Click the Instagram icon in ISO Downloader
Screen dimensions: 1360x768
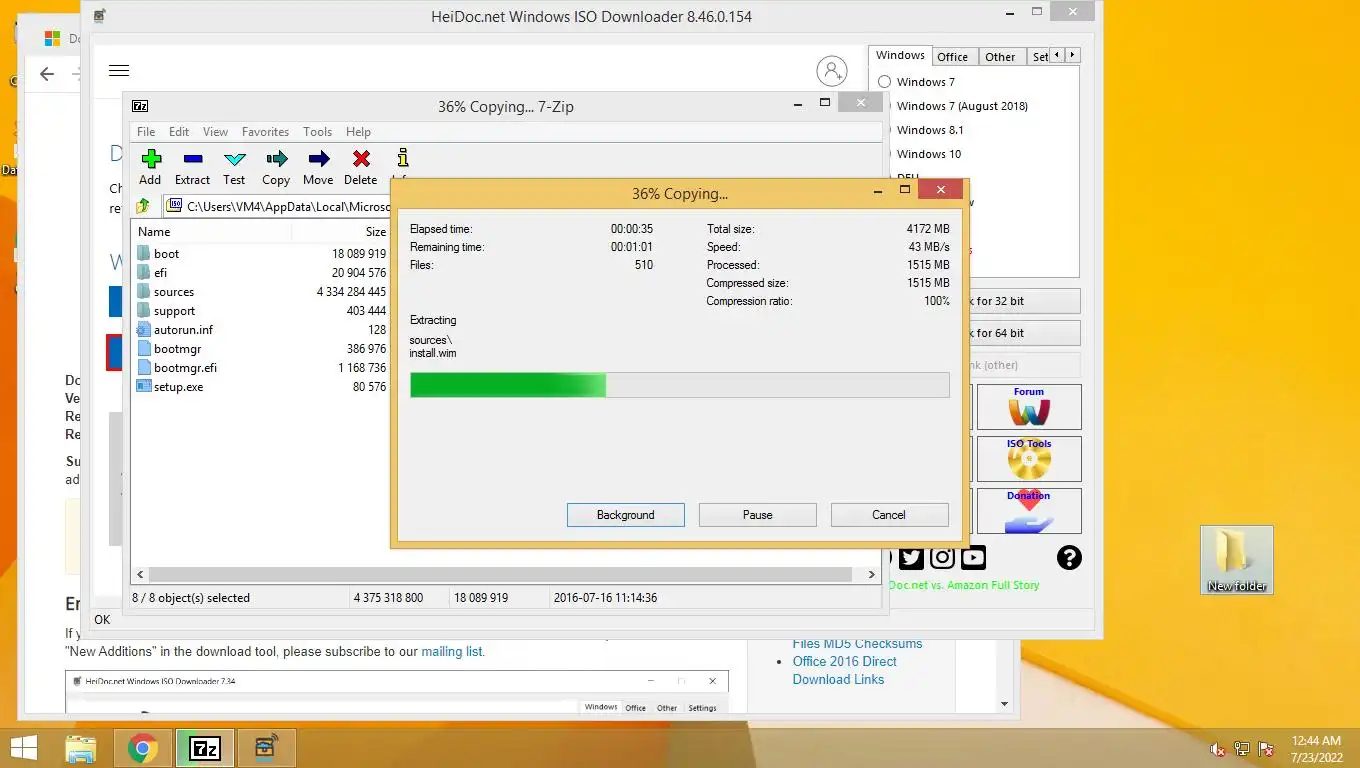pyautogui.click(x=942, y=558)
